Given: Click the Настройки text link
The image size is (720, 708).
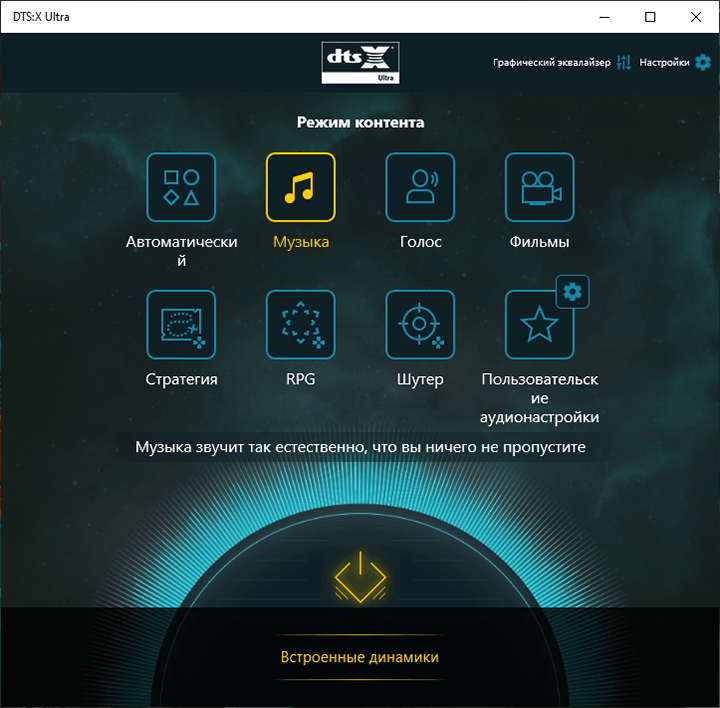Looking at the screenshot, I should click(664, 62).
